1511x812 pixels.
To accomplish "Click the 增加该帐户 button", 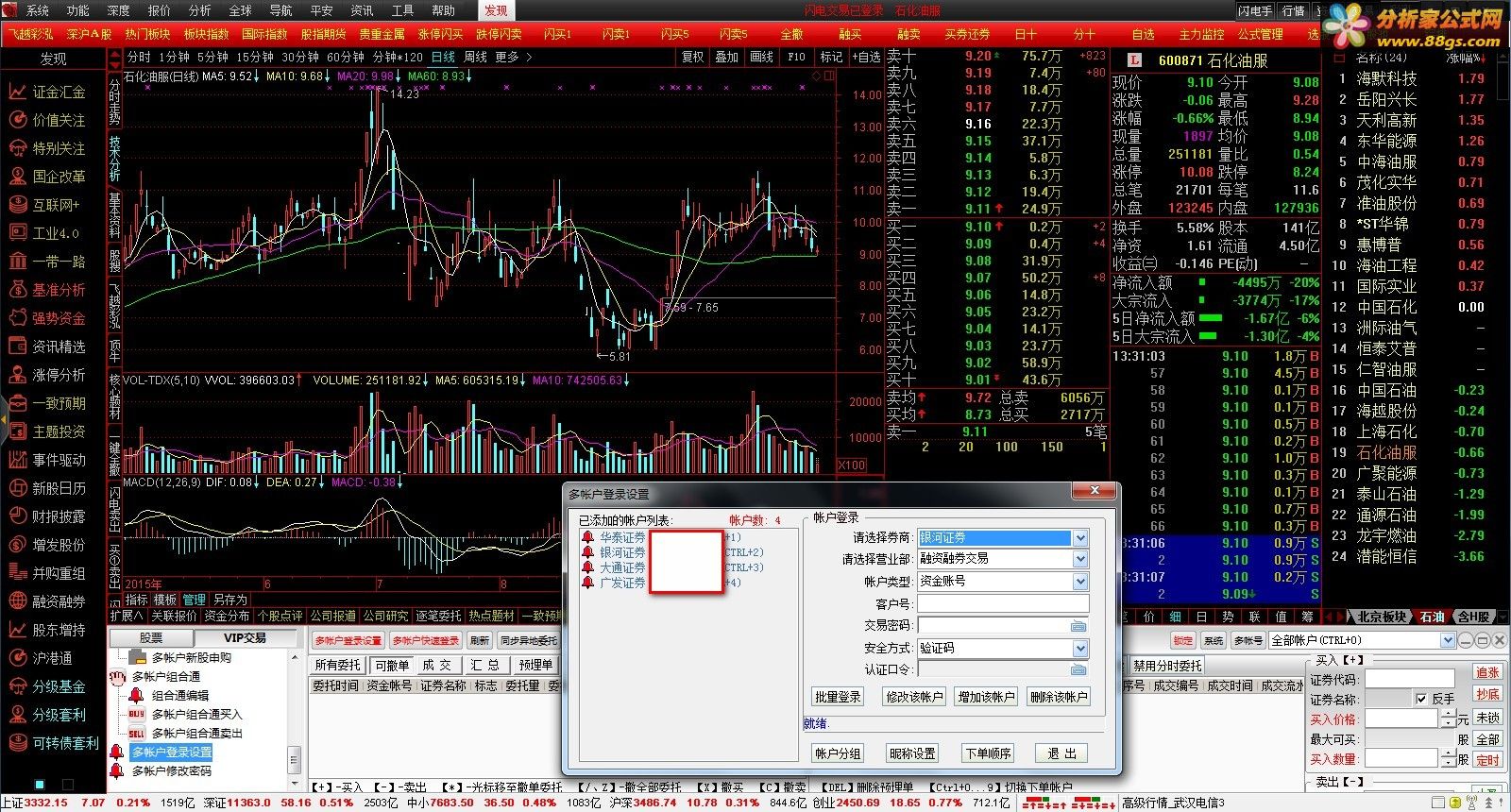I will point(986,697).
